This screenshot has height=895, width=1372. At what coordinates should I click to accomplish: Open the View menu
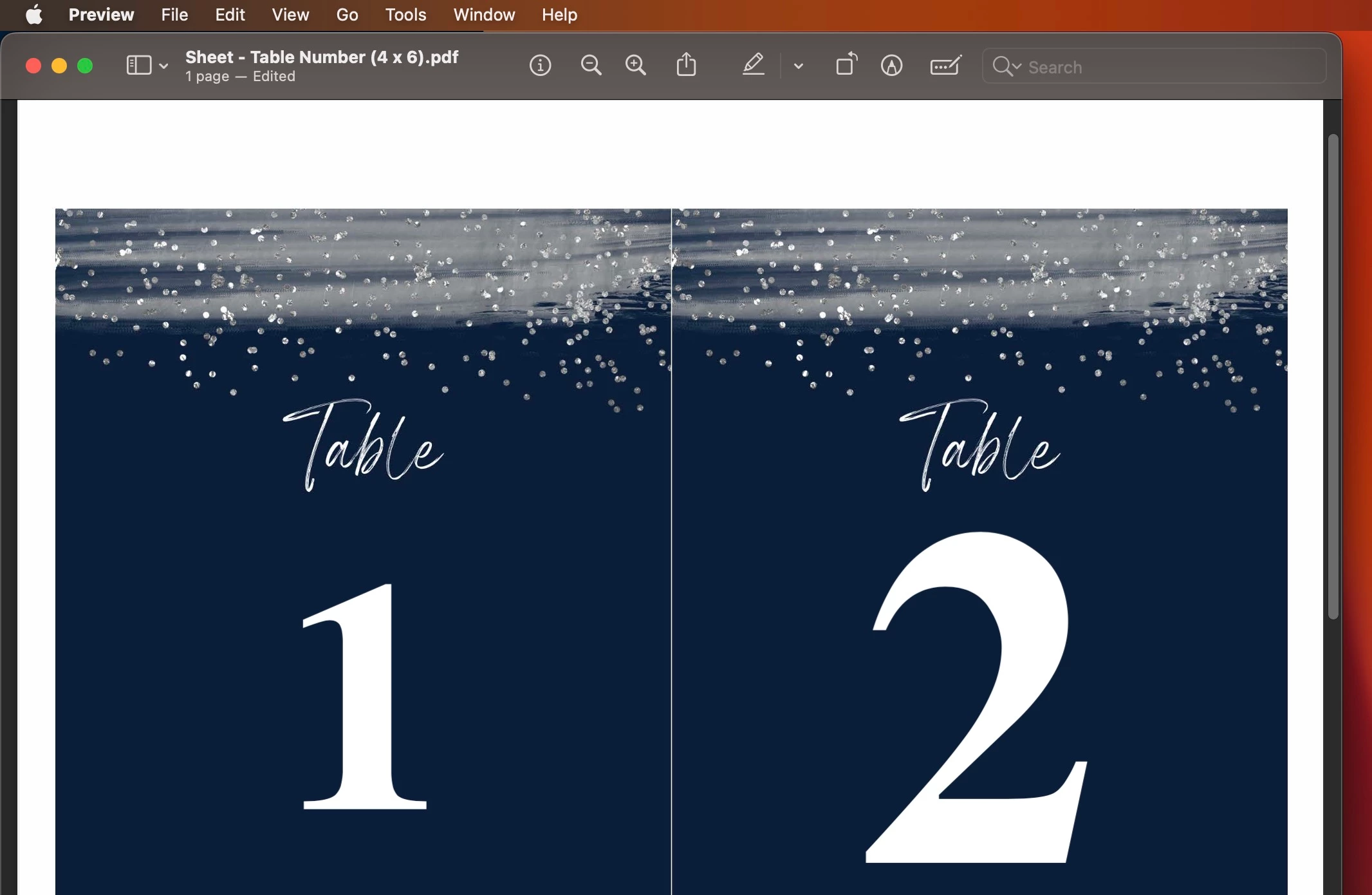pos(290,14)
